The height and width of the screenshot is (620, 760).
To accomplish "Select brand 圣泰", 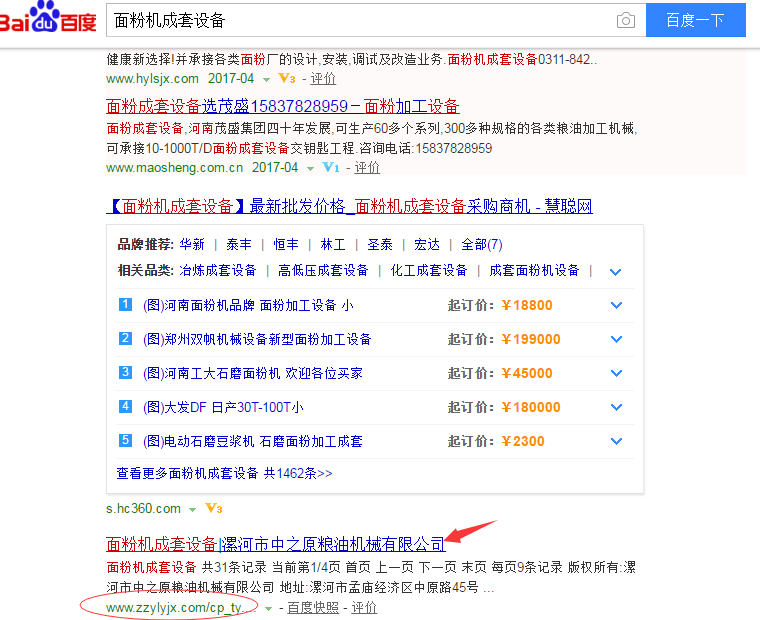I will 380,244.
